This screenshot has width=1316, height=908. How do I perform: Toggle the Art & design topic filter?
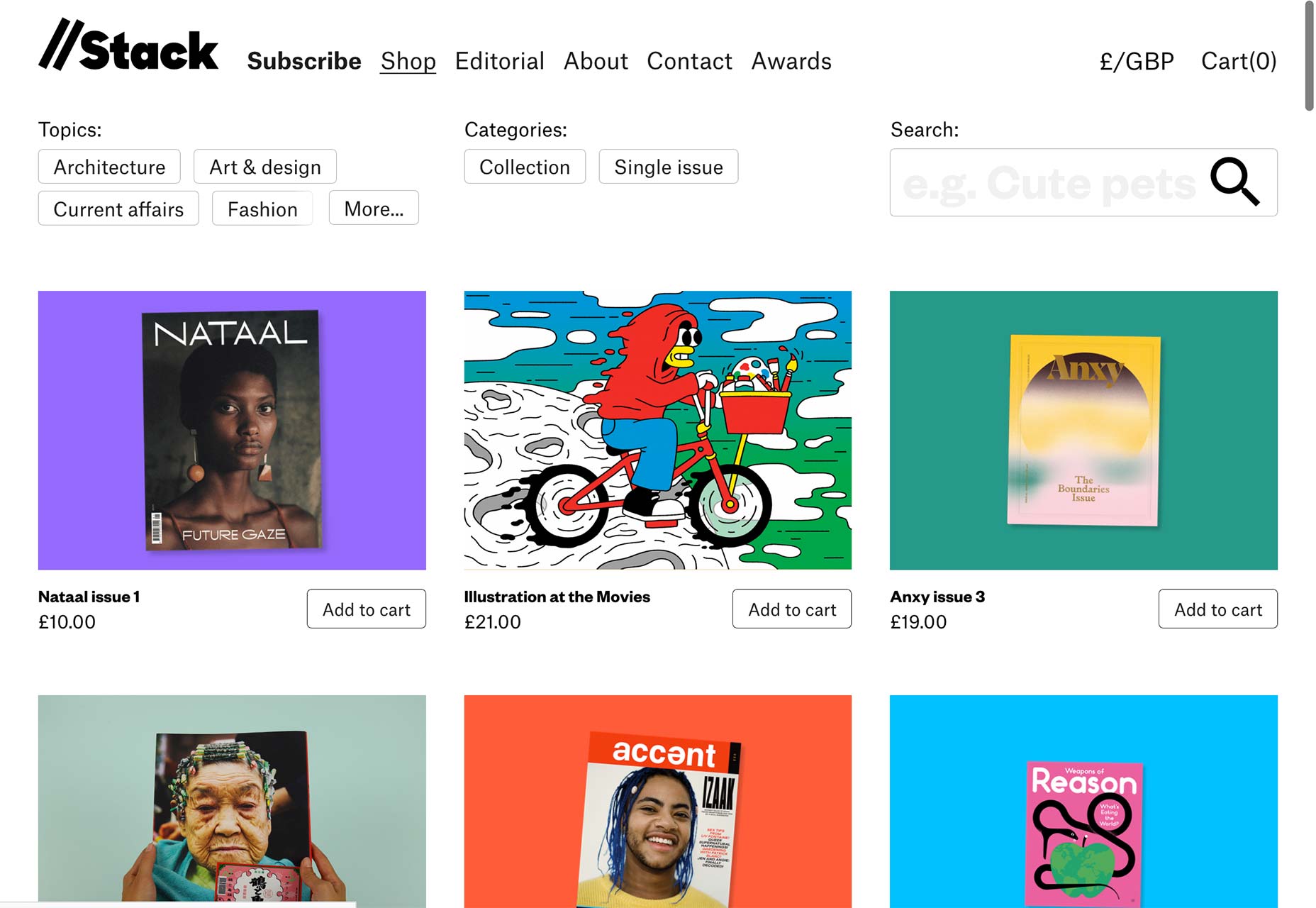pyautogui.click(x=265, y=167)
